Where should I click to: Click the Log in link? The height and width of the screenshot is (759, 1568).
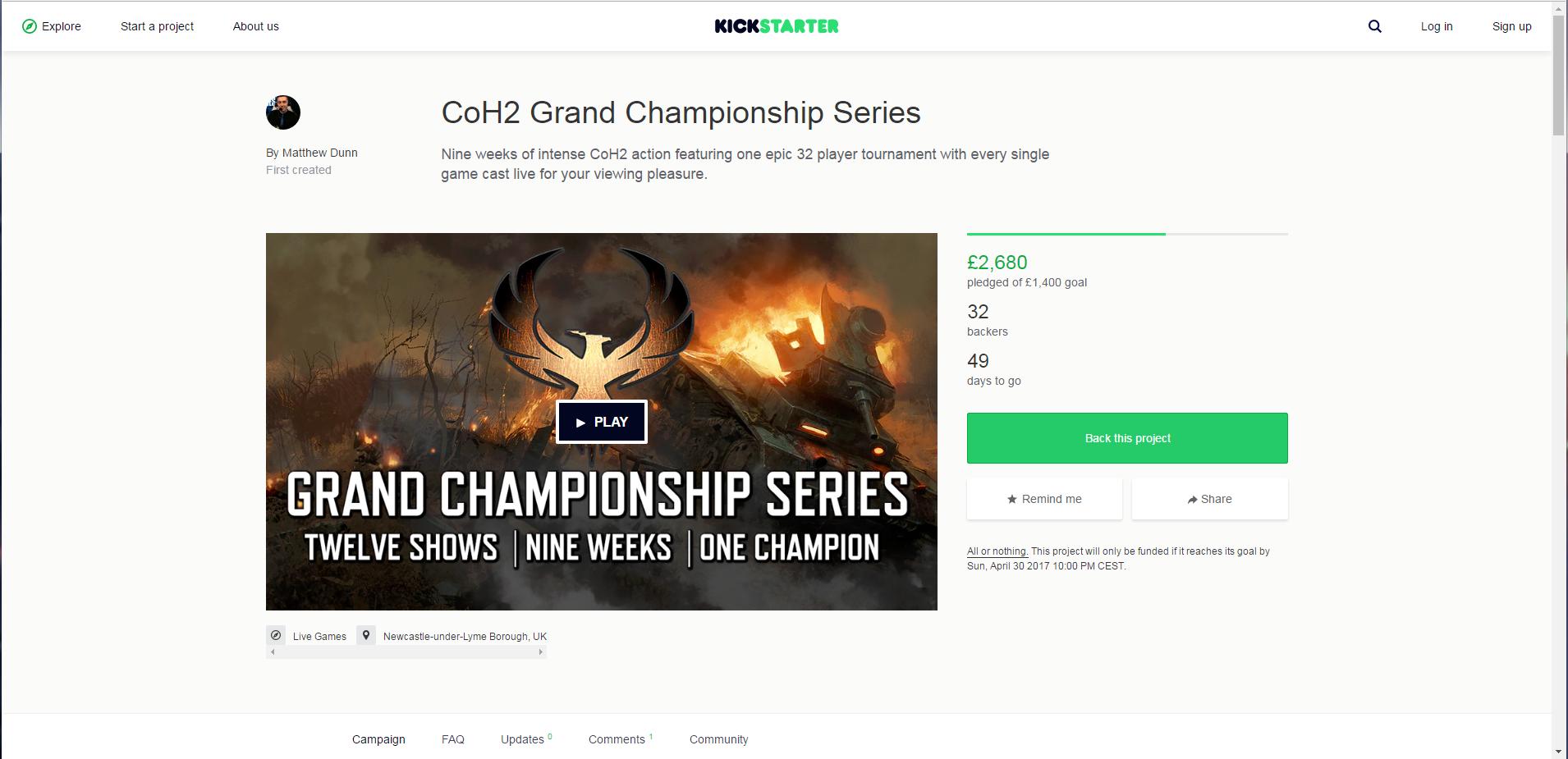1437,26
